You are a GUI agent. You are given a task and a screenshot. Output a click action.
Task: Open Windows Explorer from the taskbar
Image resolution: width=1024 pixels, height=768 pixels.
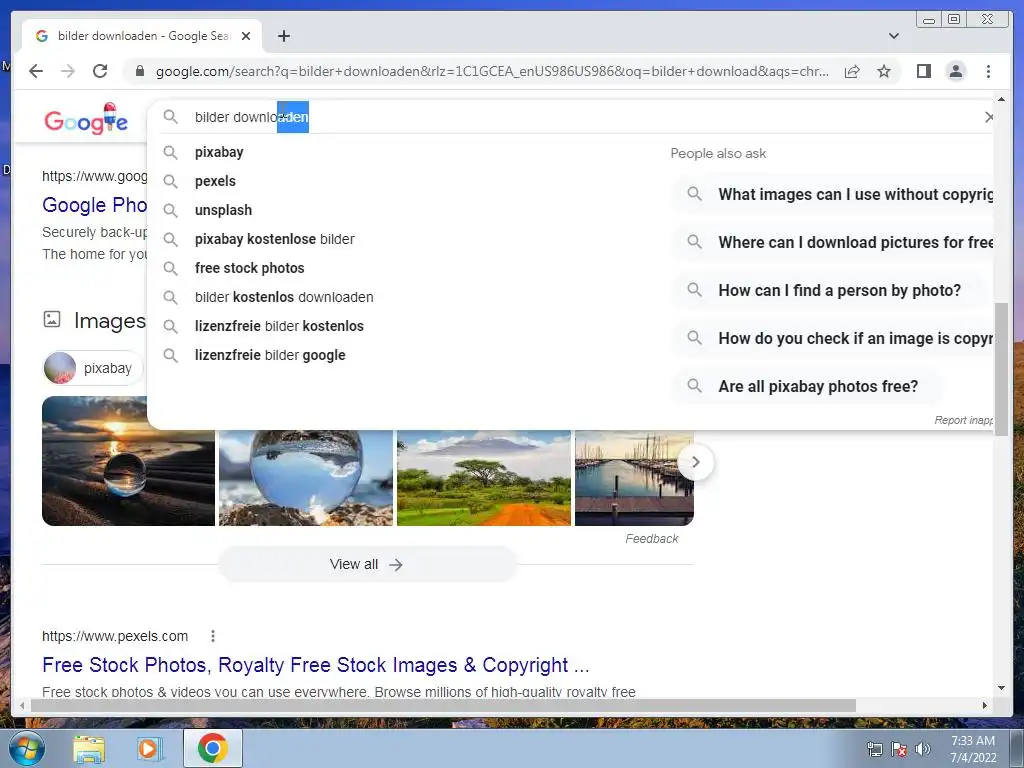[89, 748]
